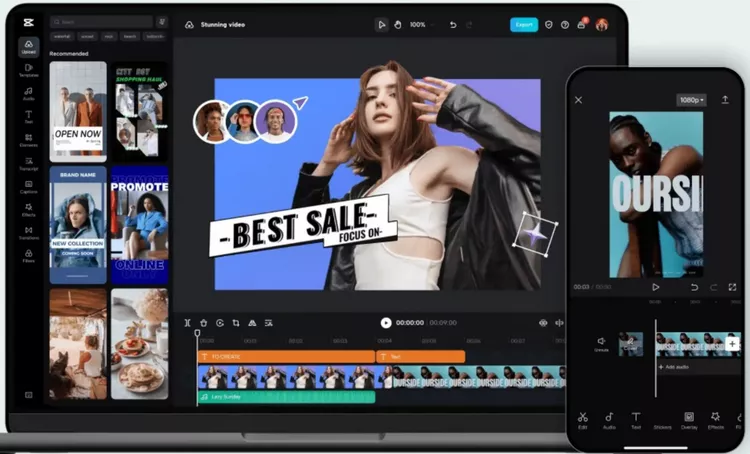Open the Filters panel in the sidebar
The width and height of the screenshot is (750, 454).
point(29,256)
